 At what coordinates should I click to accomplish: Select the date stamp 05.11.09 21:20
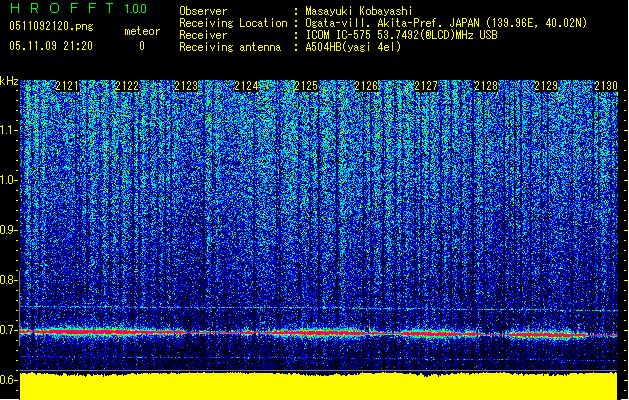pyautogui.click(x=51, y=46)
